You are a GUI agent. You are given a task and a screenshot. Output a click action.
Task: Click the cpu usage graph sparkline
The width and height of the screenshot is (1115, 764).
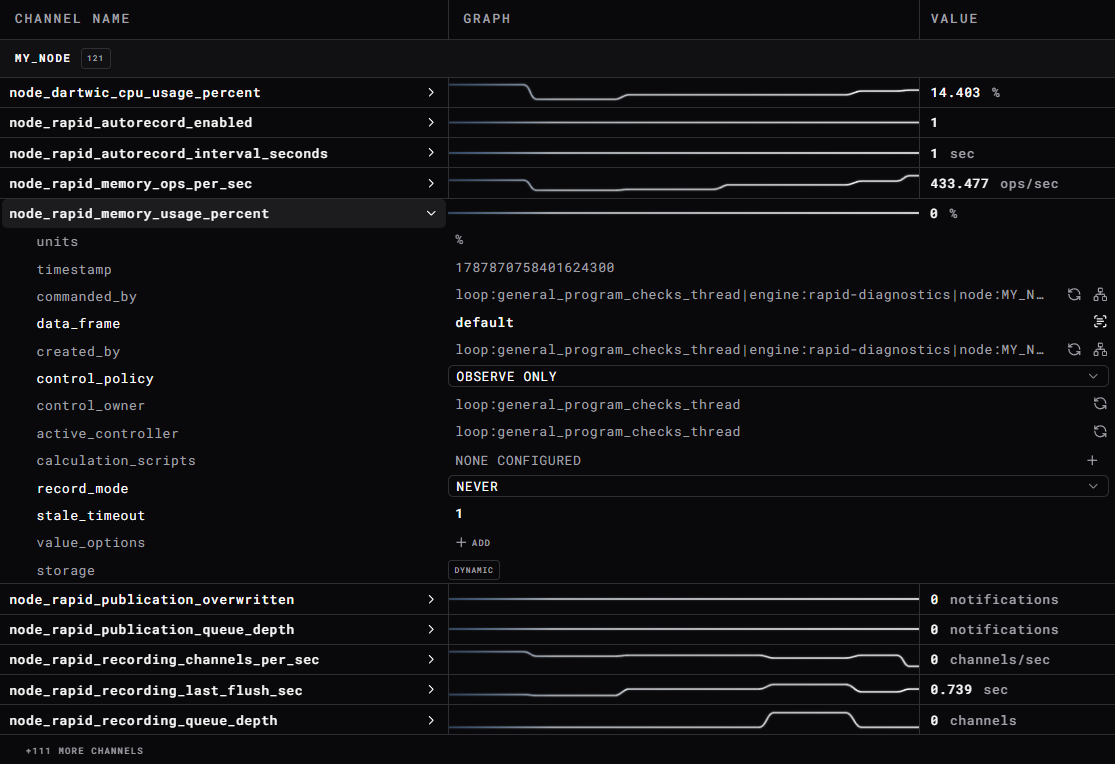click(684, 92)
